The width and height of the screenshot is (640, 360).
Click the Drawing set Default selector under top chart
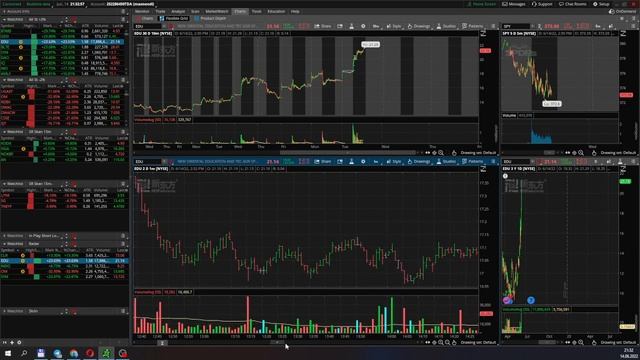[478, 153]
